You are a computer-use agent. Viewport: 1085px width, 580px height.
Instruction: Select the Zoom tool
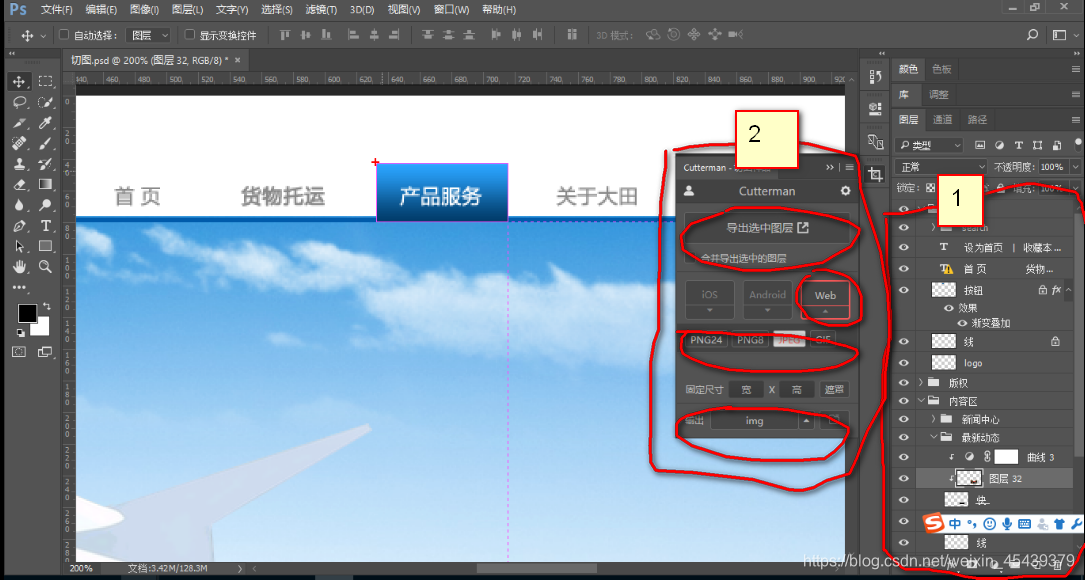(x=46, y=267)
